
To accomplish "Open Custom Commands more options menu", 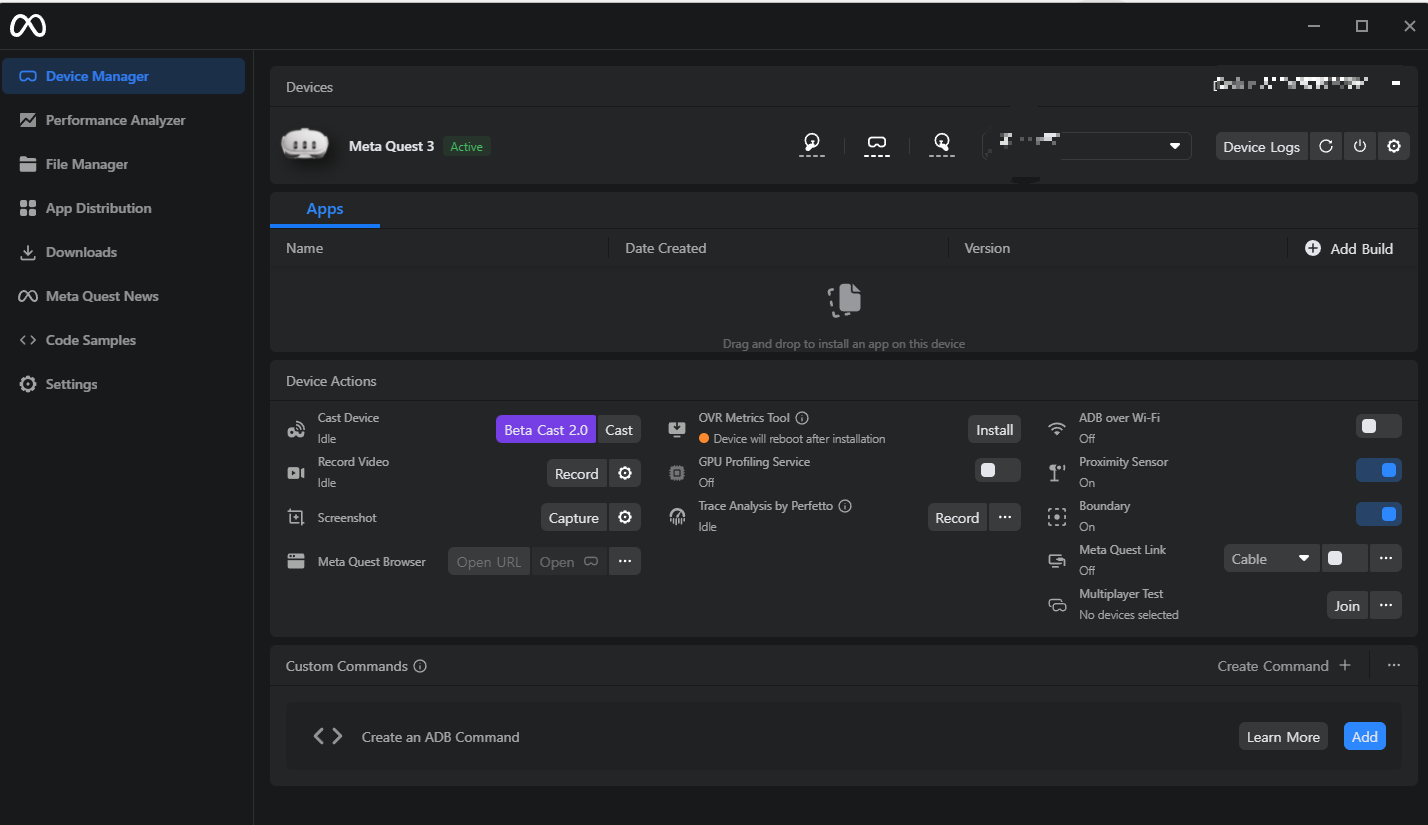I will click(x=1394, y=666).
